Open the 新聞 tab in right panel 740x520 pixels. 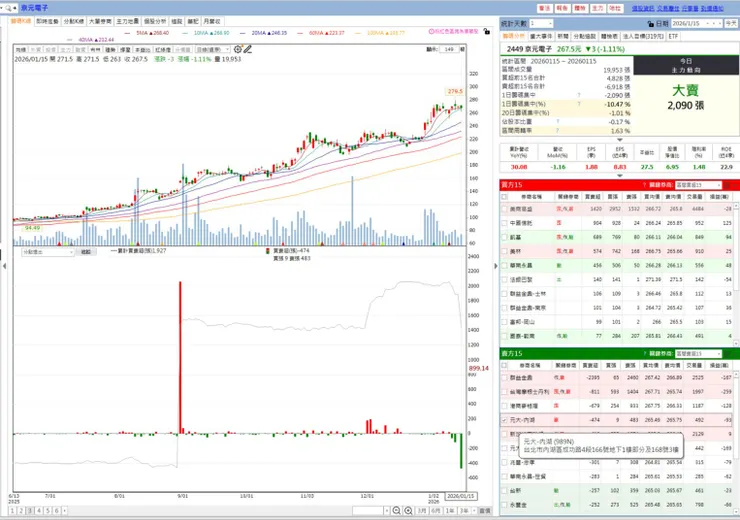coord(563,36)
